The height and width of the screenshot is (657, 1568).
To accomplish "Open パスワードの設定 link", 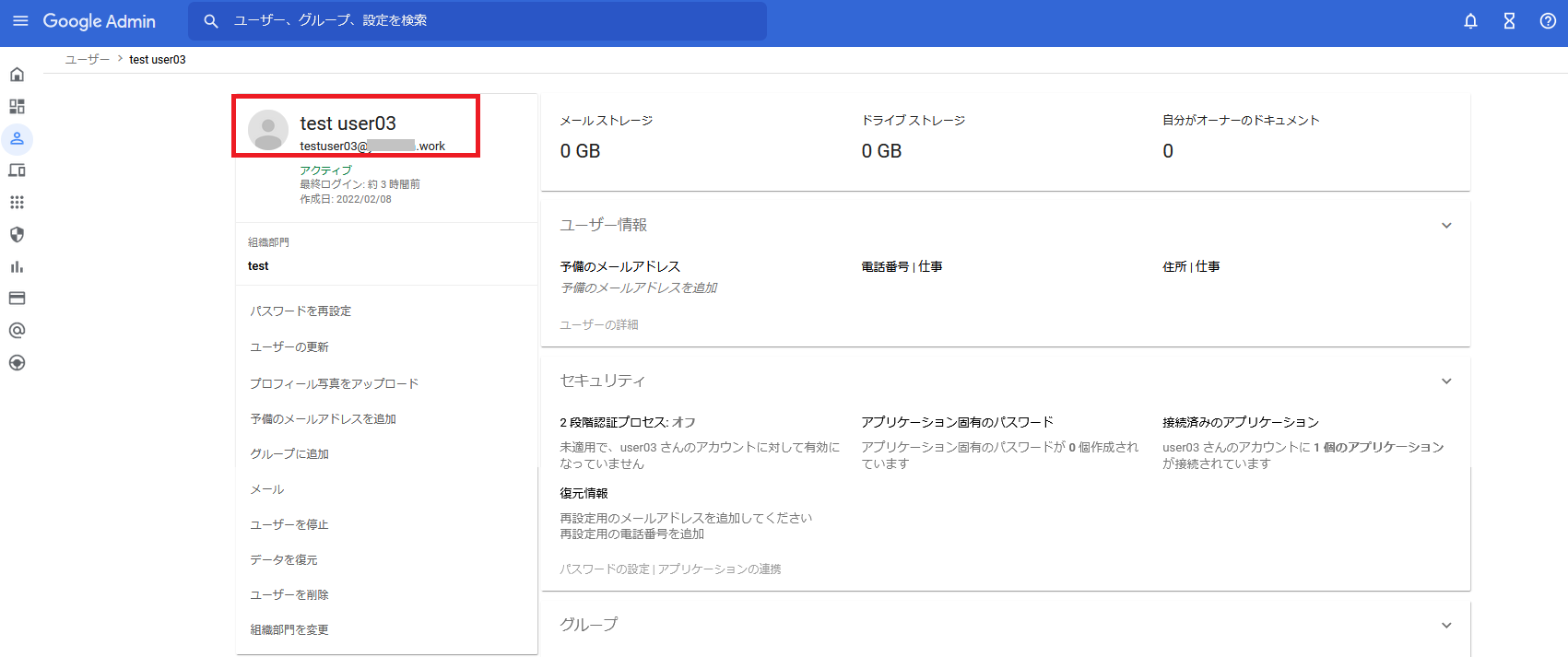I will [605, 569].
